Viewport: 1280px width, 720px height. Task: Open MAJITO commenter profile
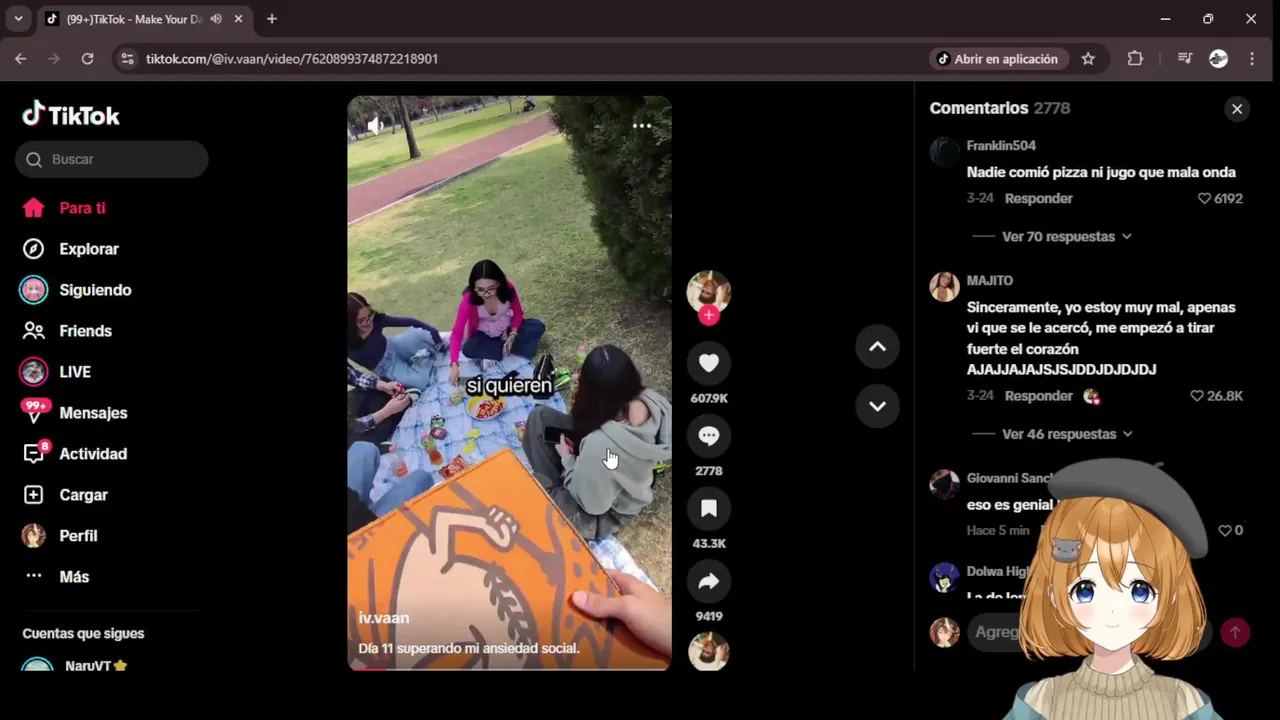(x=990, y=281)
